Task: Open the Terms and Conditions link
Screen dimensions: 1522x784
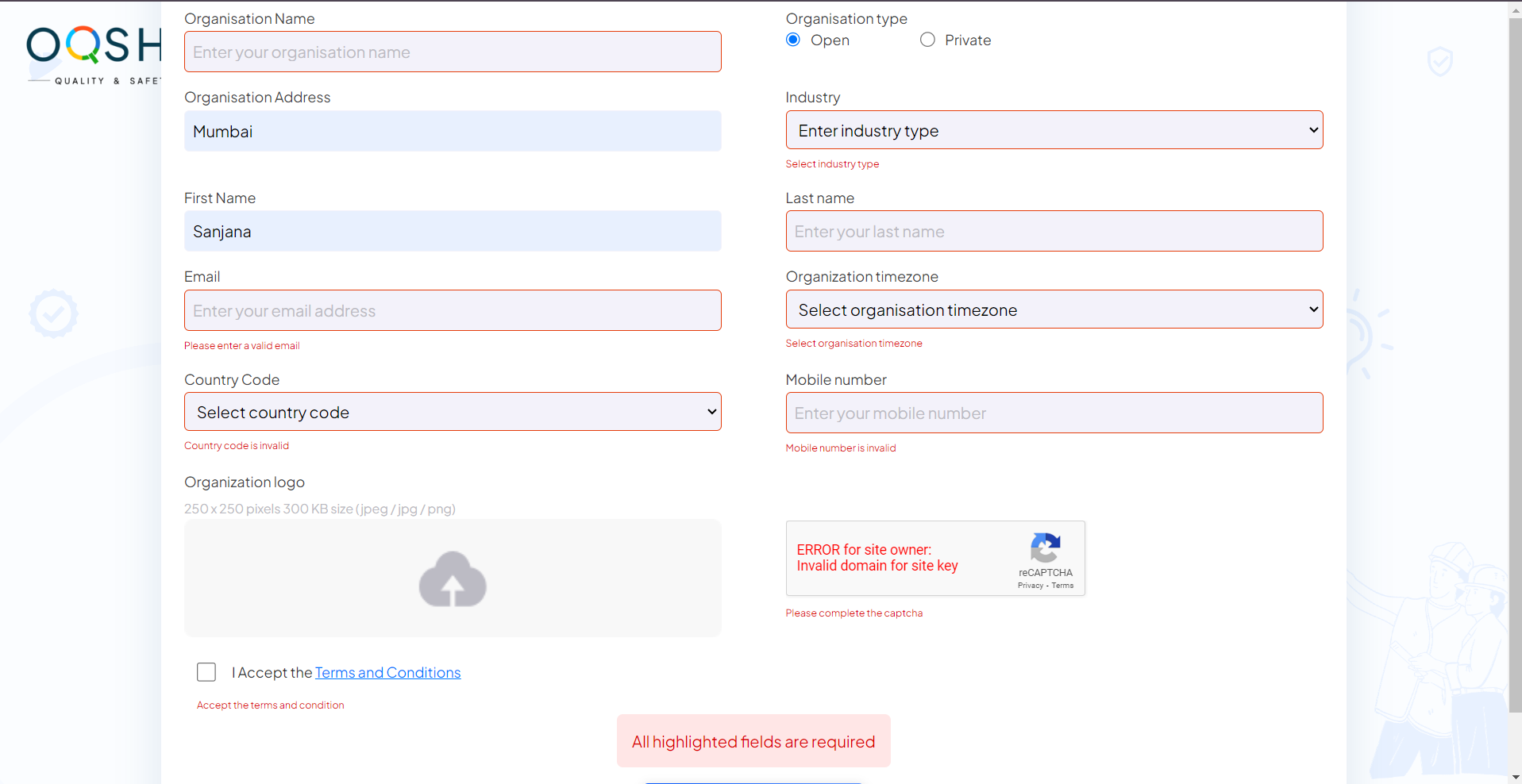Action: pos(387,673)
